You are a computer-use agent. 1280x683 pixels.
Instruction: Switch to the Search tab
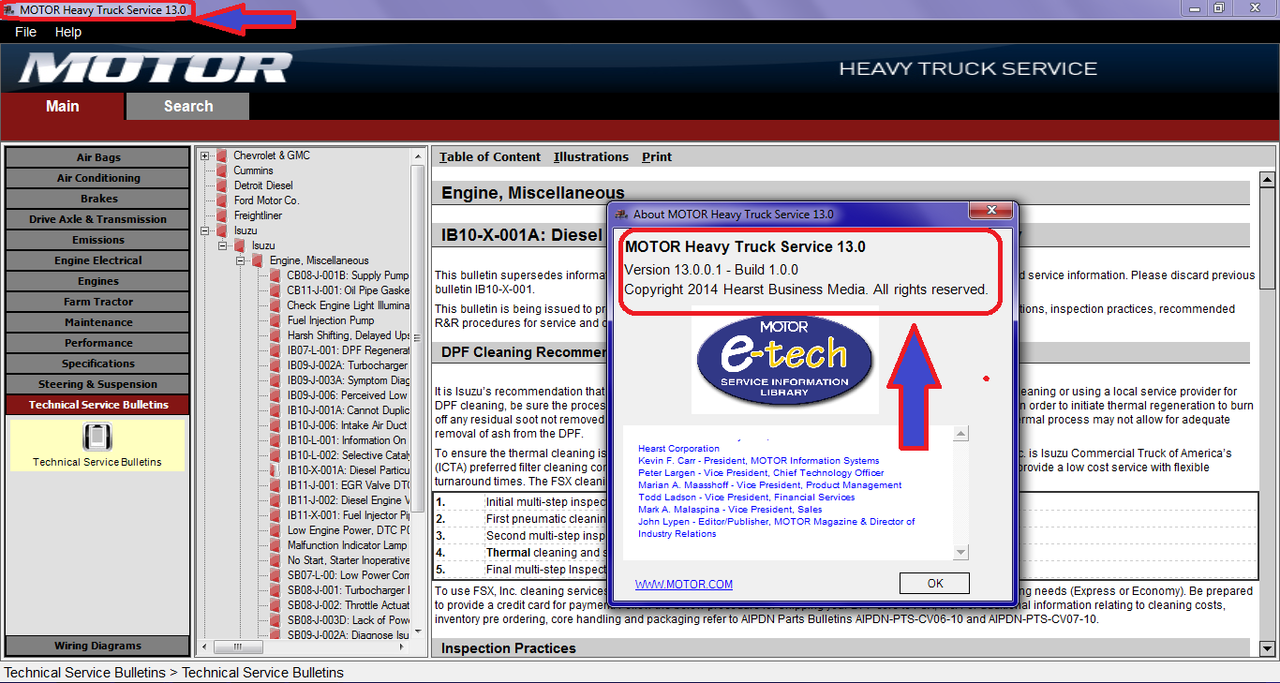point(188,106)
